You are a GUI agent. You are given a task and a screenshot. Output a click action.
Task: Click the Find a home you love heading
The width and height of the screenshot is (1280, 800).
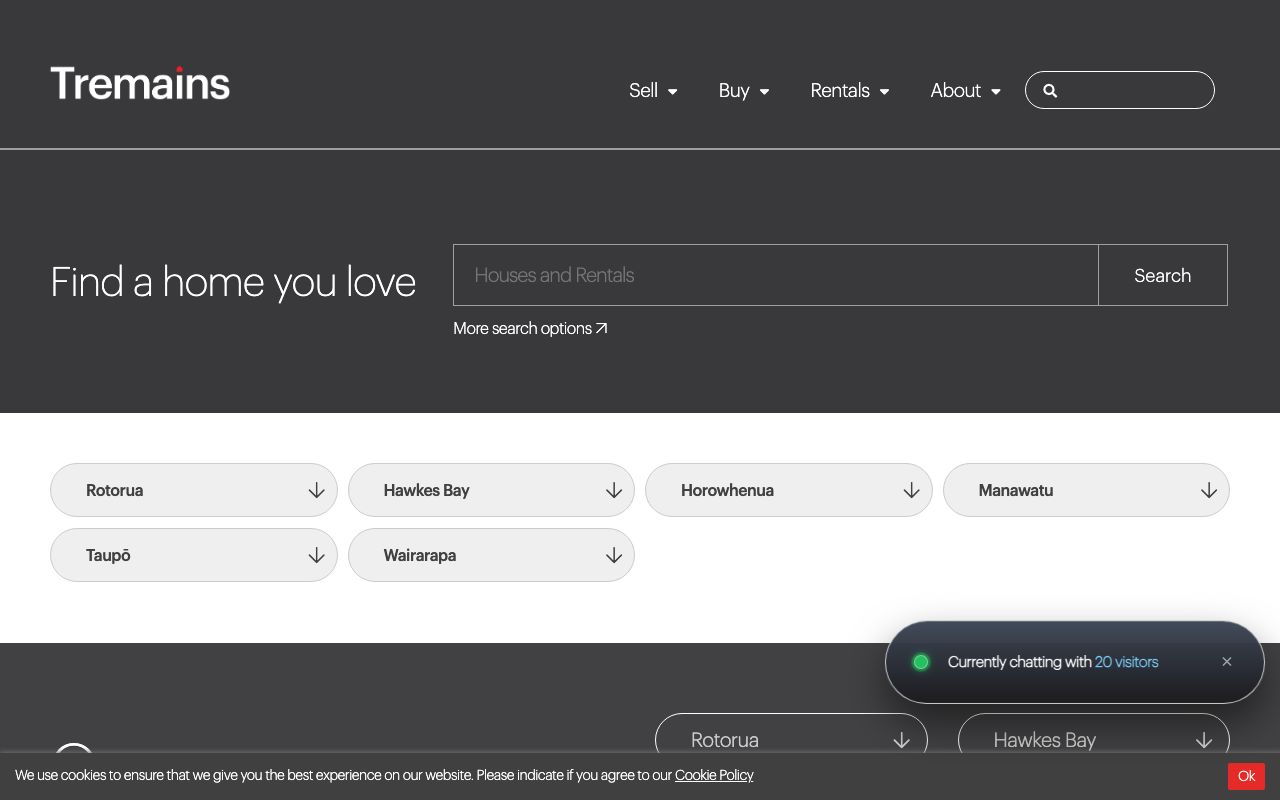(x=233, y=282)
